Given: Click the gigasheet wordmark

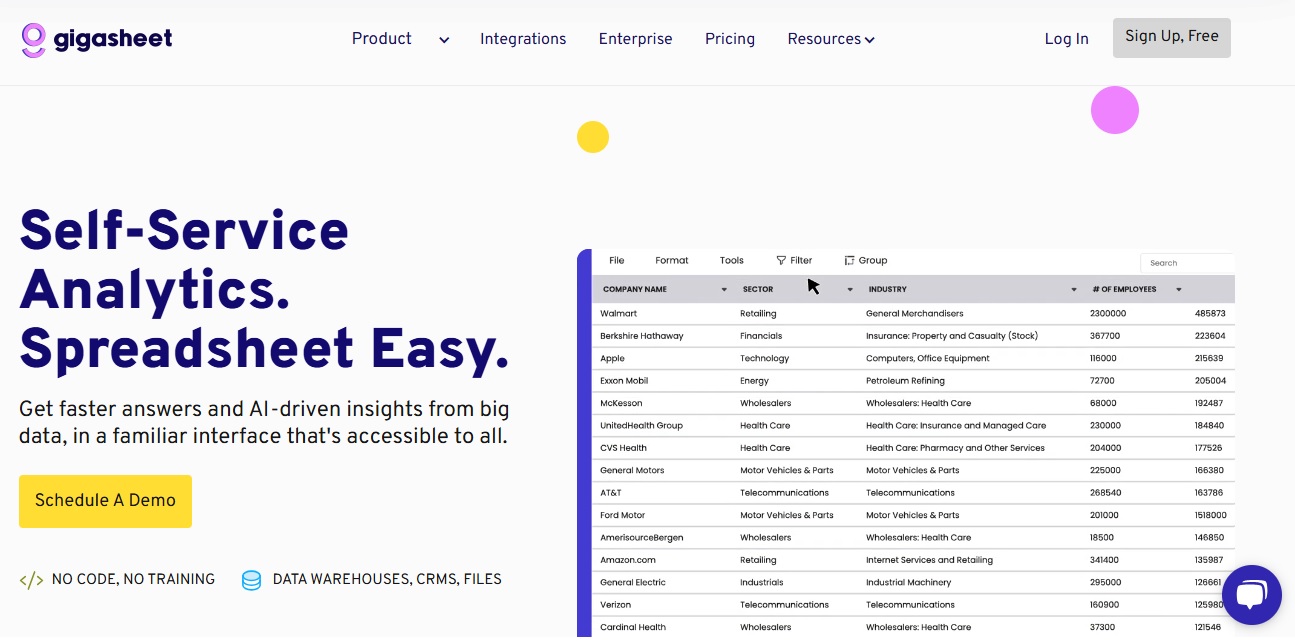Looking at the screenshot, I should 112,39.
